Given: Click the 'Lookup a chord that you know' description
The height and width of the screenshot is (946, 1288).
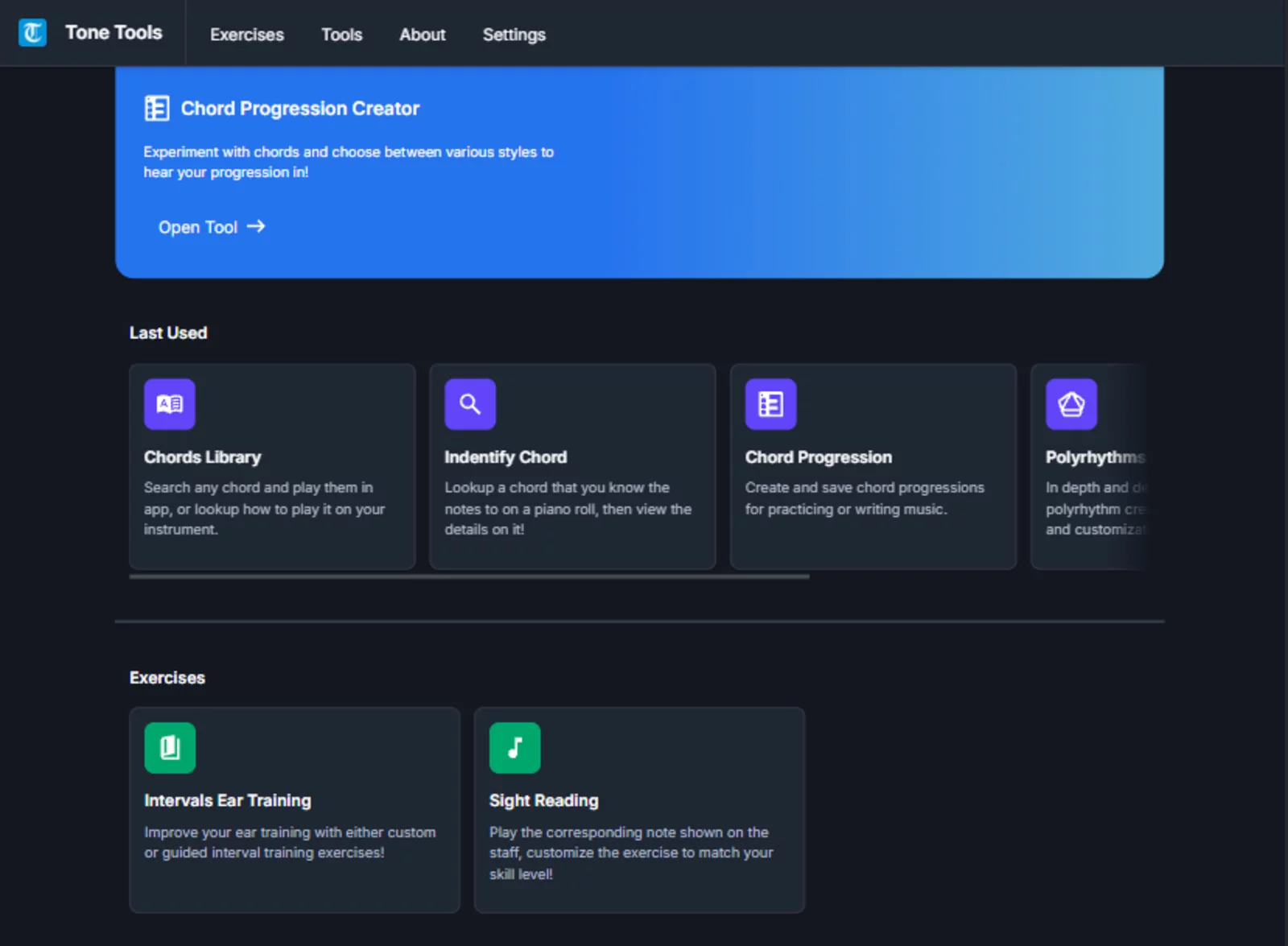Looking at the screenshot, I should coord(568,508).
